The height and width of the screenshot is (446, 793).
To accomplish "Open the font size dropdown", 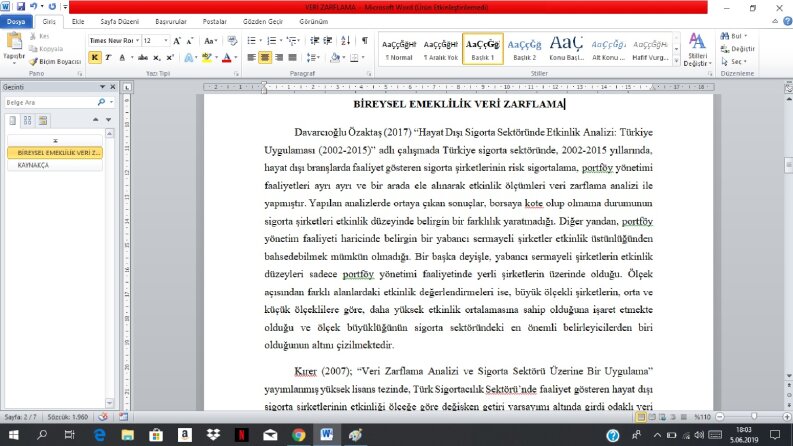I will pos(166,40).
